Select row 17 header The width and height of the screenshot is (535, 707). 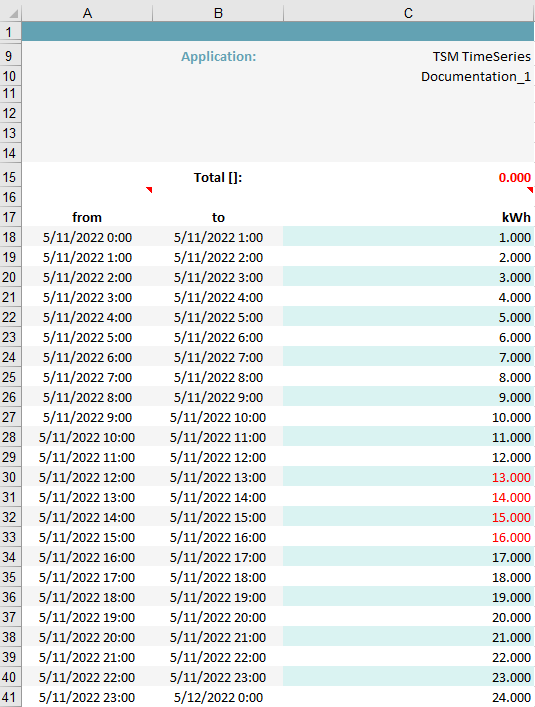pyautogui.click(x=11, y=217)
